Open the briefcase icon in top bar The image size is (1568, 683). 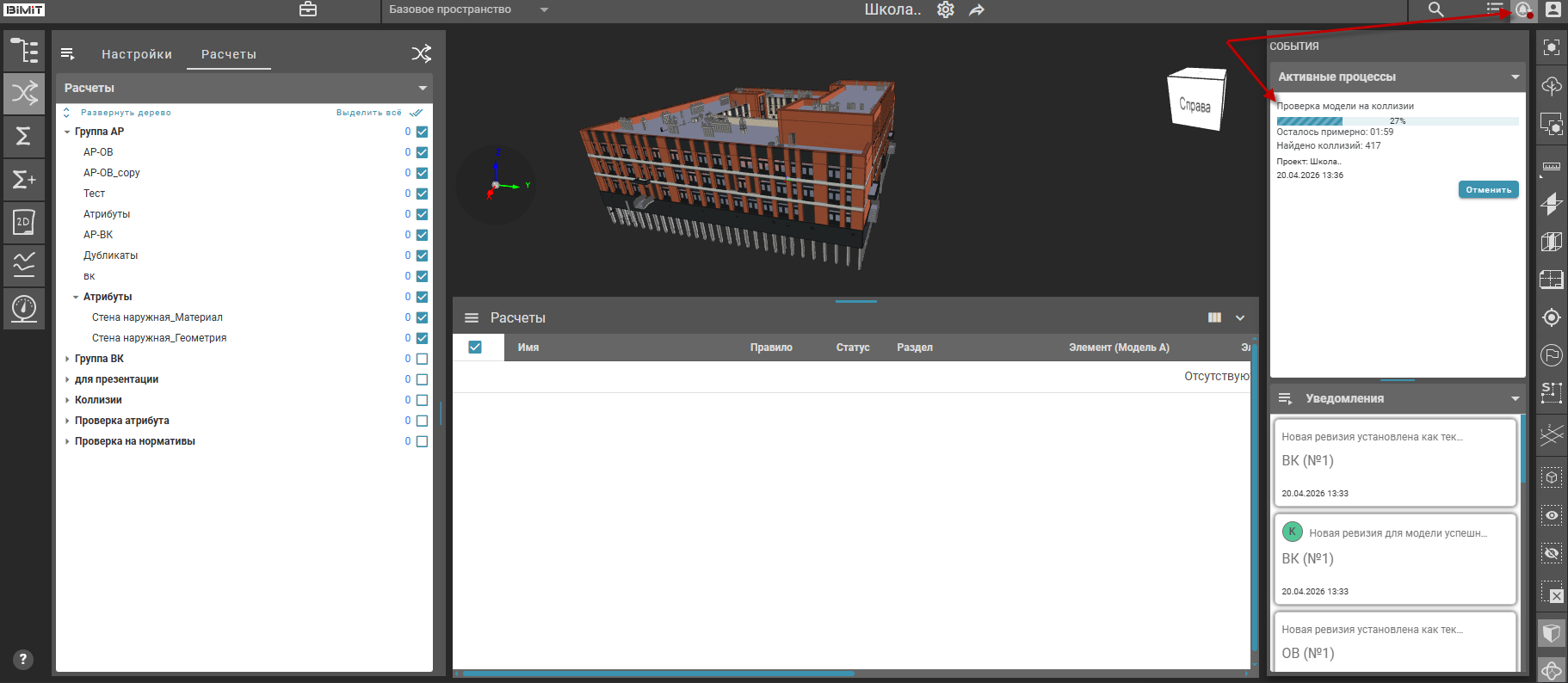308,9
